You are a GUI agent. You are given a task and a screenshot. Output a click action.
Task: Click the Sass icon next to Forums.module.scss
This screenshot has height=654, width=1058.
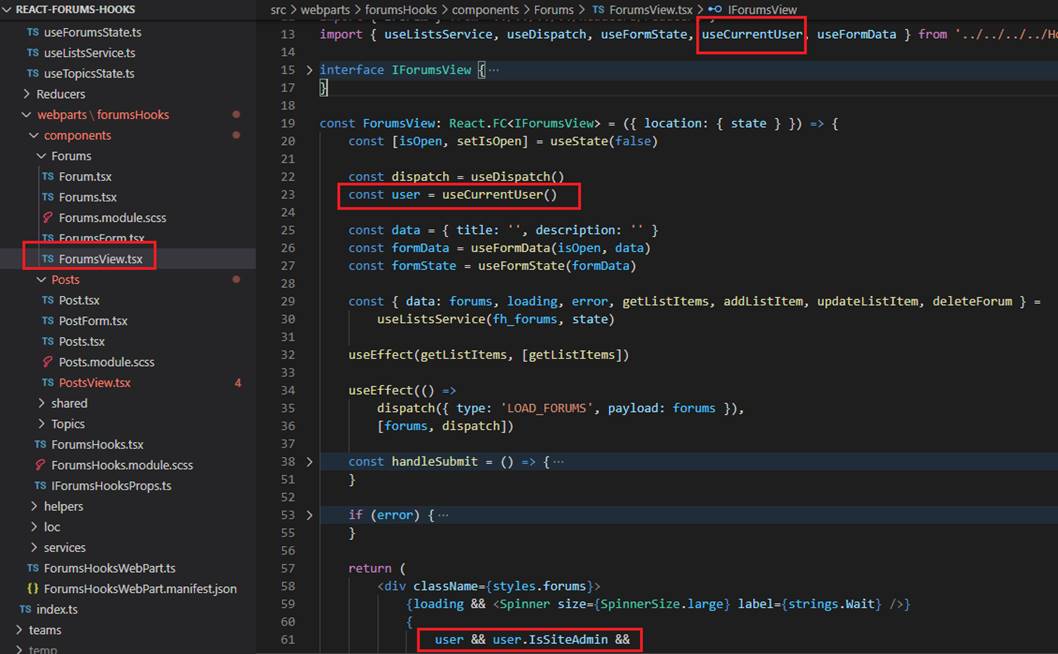48,218
